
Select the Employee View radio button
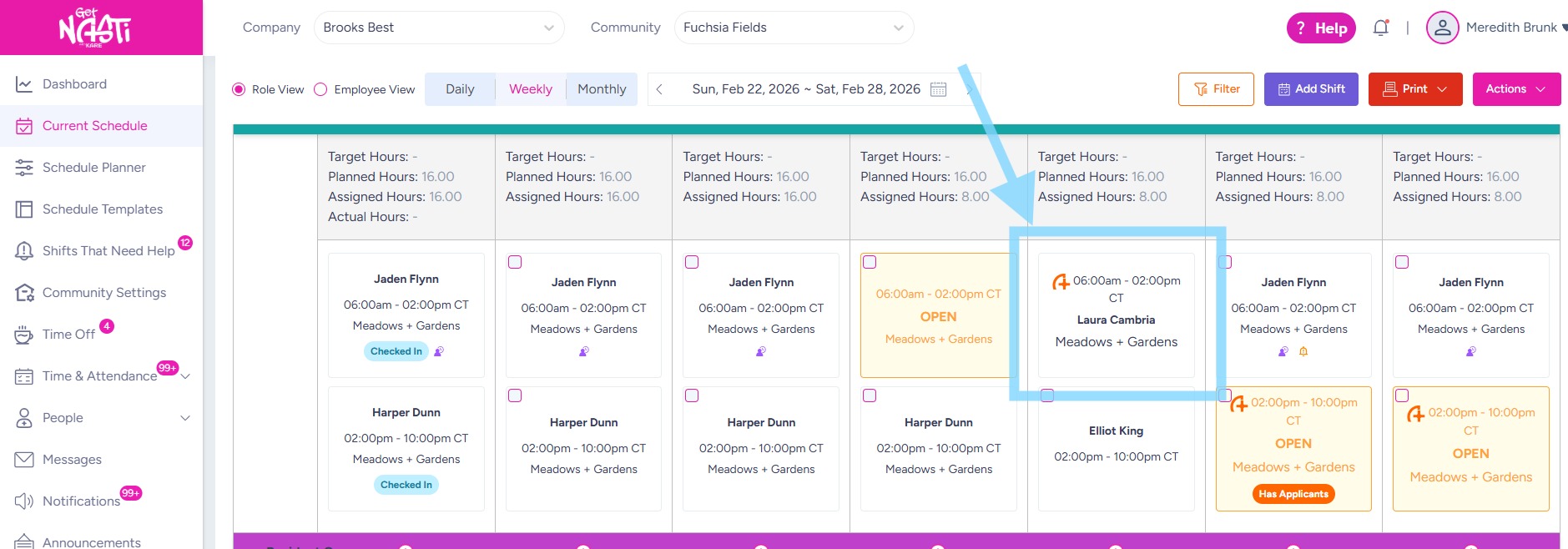320,89
